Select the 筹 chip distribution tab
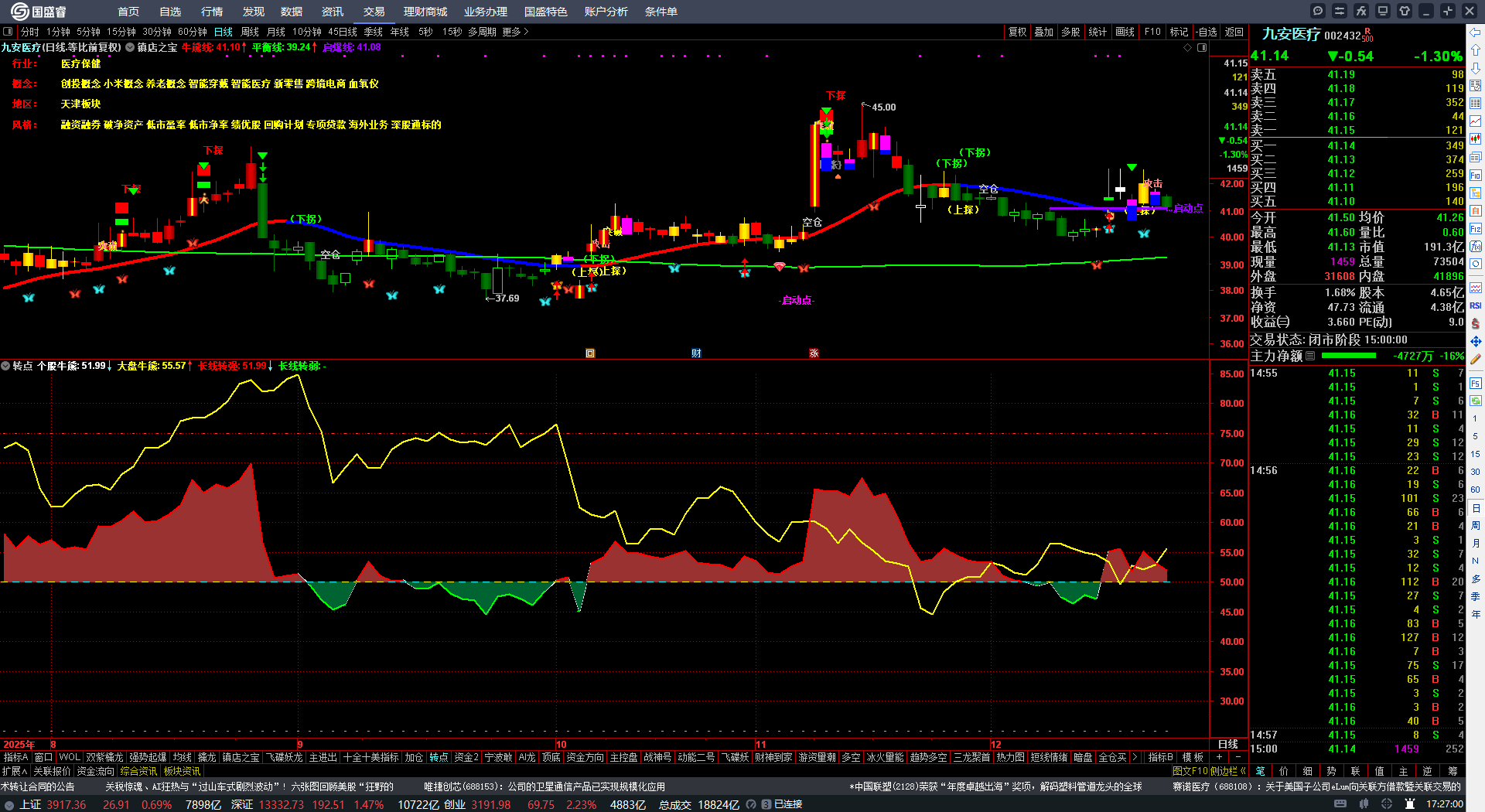Screen dimensions: 1485x812 (x=1453, y=771)
